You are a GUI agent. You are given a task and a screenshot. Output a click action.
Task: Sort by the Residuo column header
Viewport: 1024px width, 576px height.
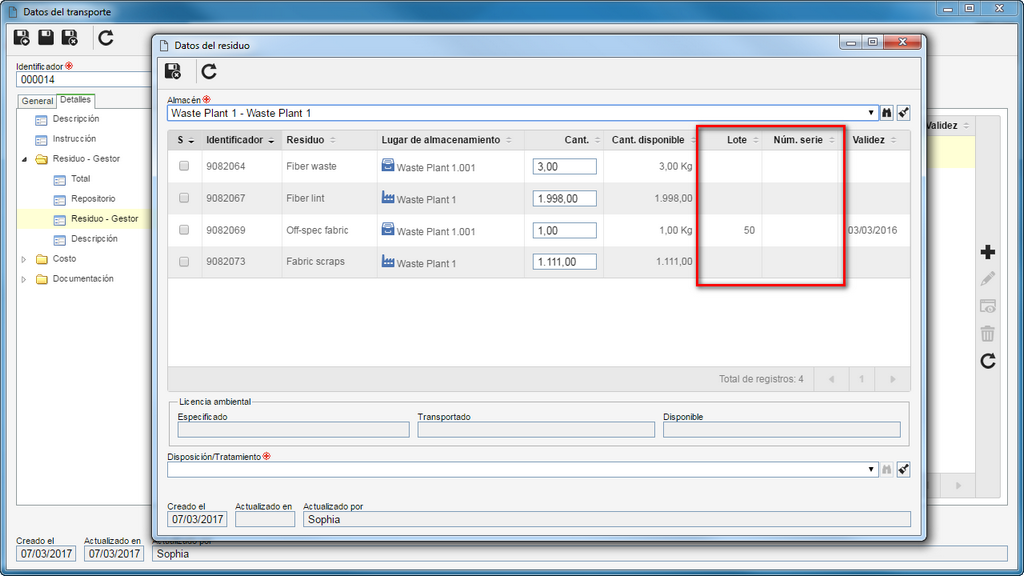[x=329, y=140]
